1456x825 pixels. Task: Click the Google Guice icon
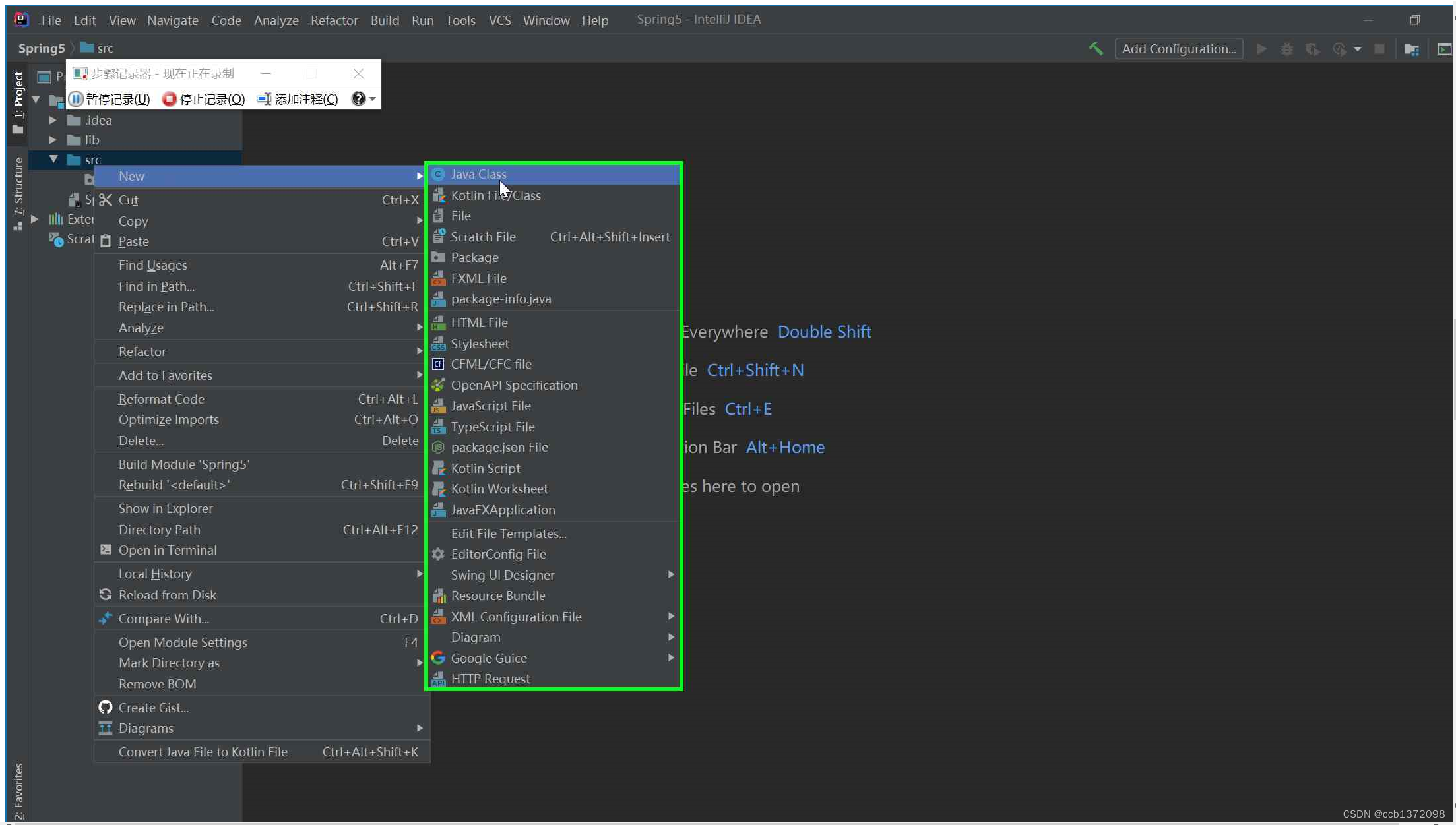click(438, 658)
